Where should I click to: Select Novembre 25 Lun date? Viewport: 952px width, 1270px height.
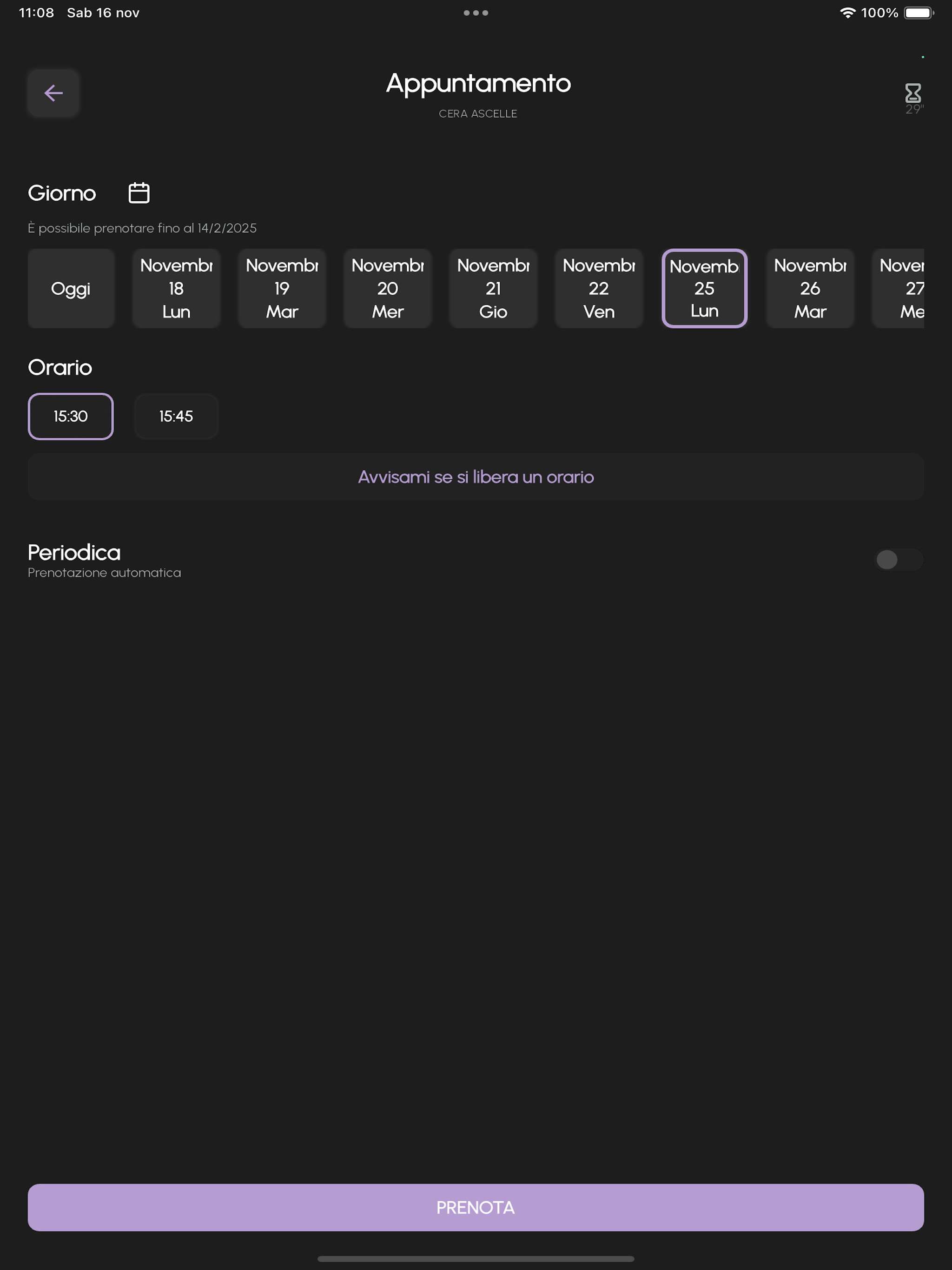(705, 288)
